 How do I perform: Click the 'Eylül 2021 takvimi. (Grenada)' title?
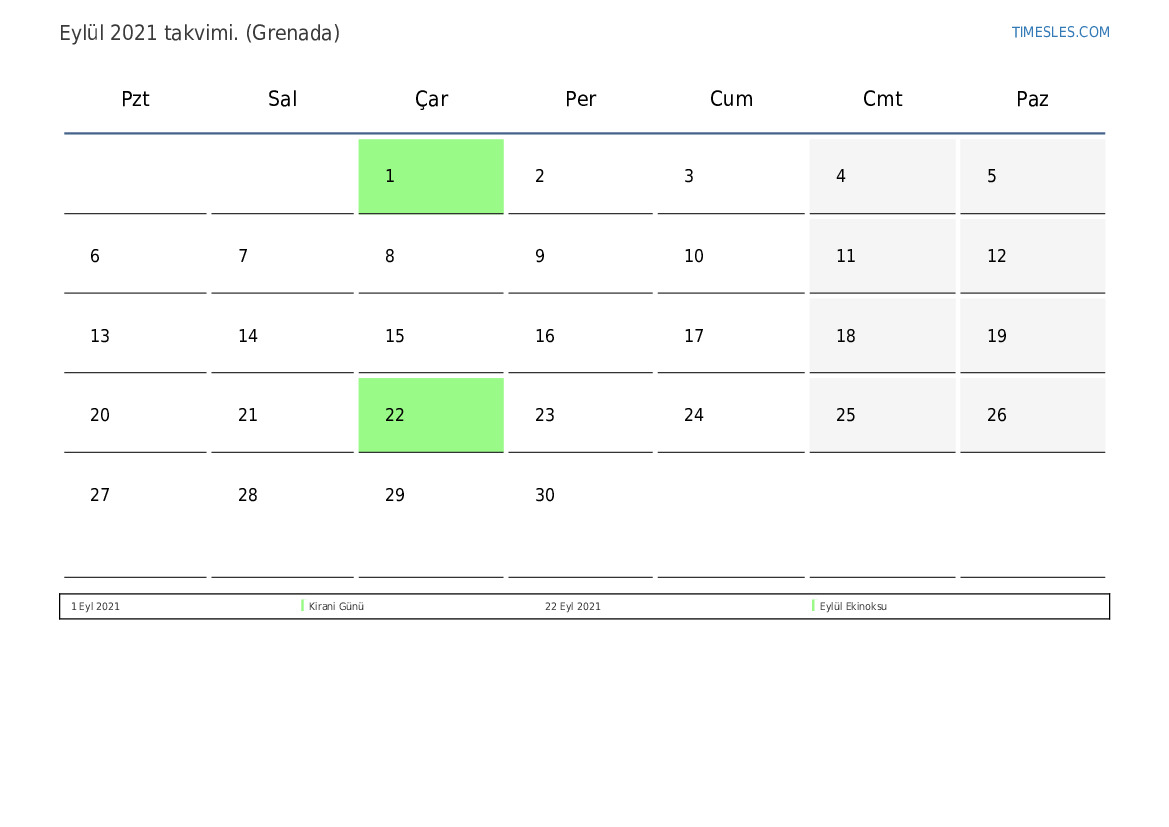[x=200, y=33]
